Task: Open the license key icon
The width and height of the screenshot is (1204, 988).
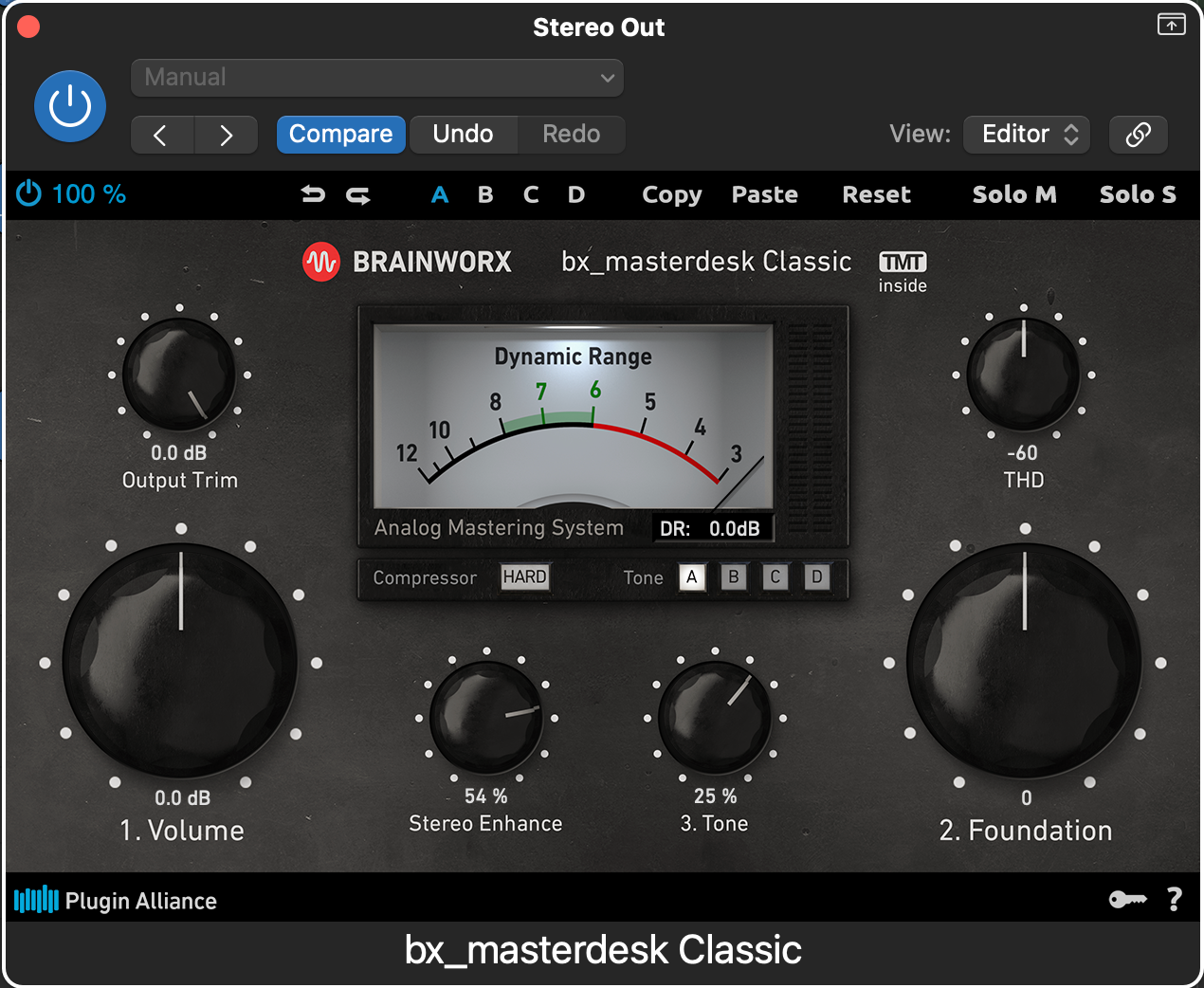Action: (1127, 899)
